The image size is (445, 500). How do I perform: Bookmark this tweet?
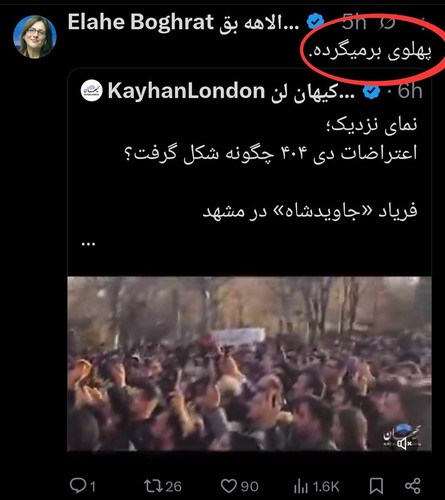click(x=376, y=486)
